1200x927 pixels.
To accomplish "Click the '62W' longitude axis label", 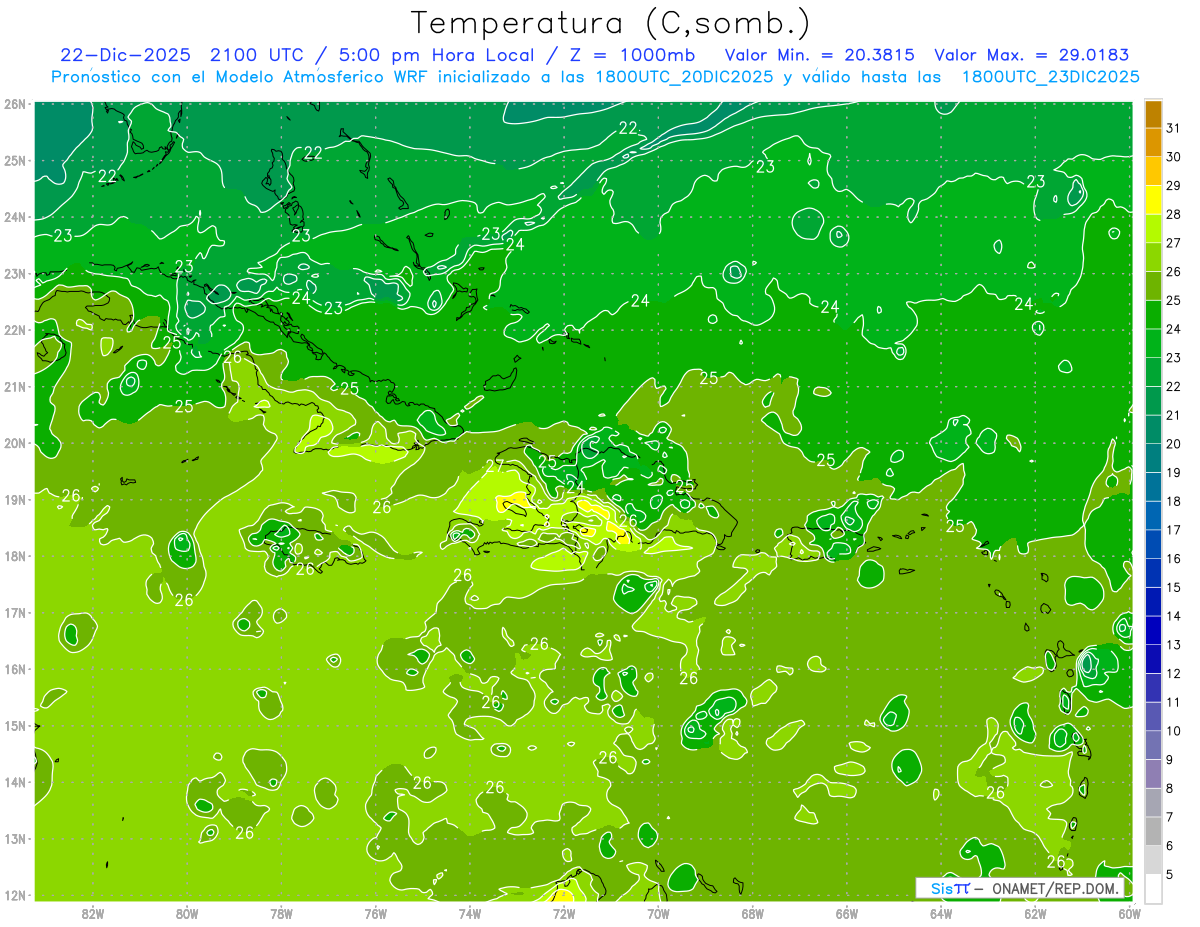I will pos(1035,912).
